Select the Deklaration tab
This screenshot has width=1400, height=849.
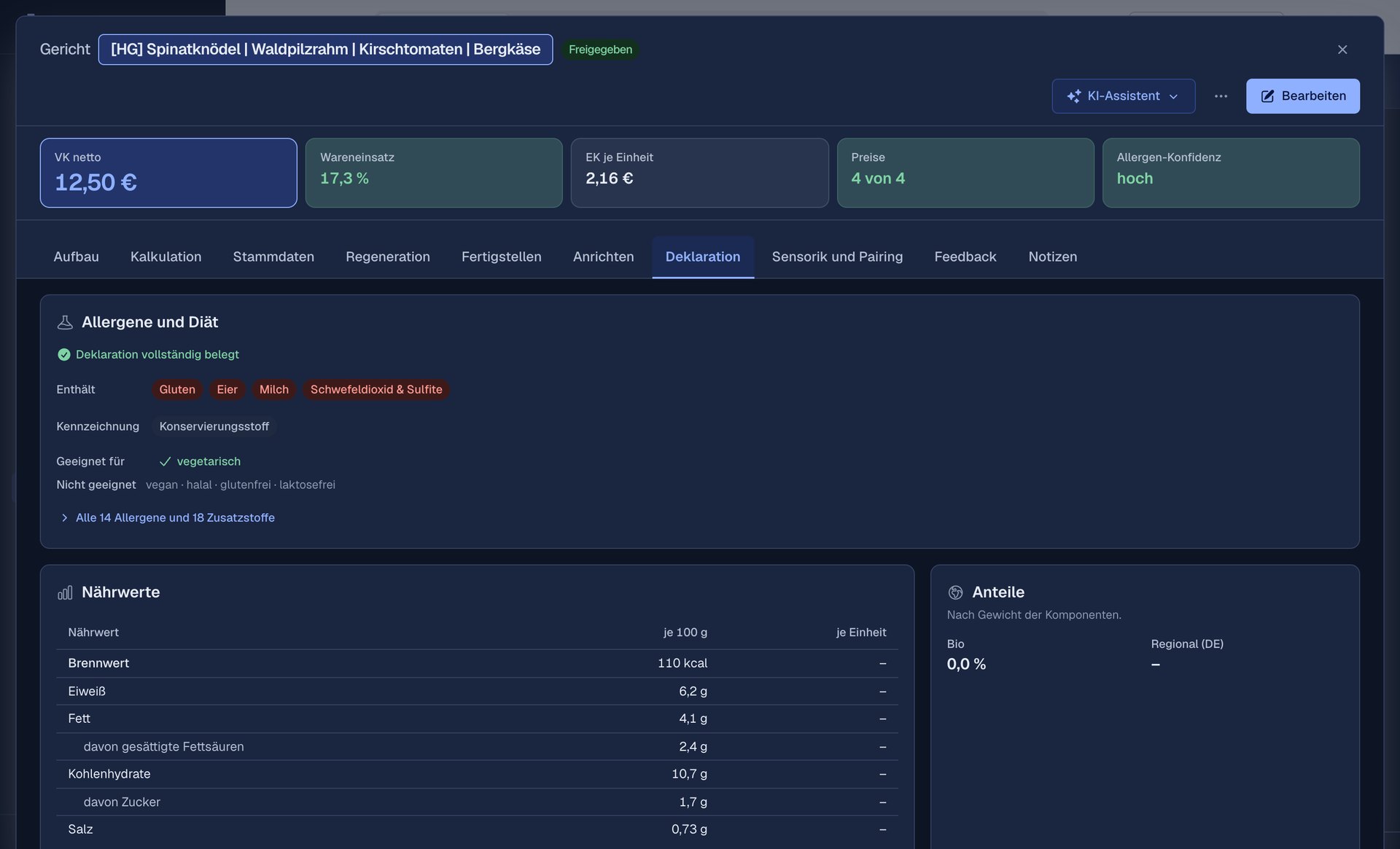click(703, 257)
